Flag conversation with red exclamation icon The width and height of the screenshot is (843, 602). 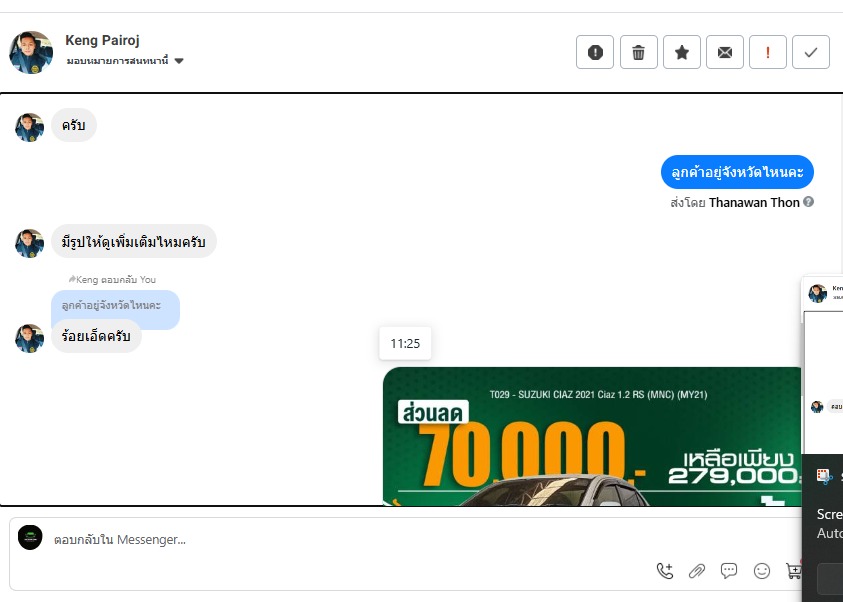tap(768, 52)
